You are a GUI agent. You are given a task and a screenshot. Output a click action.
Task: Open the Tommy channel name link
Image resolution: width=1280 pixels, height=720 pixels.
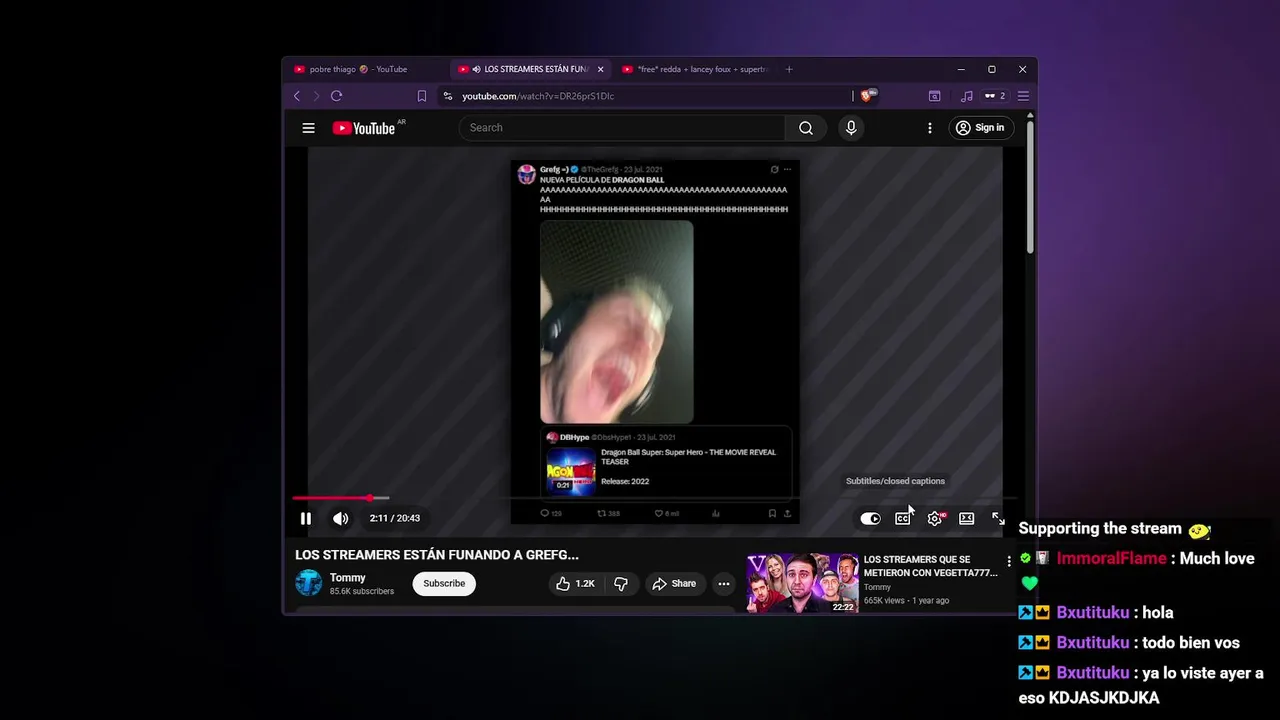point(348,578)
